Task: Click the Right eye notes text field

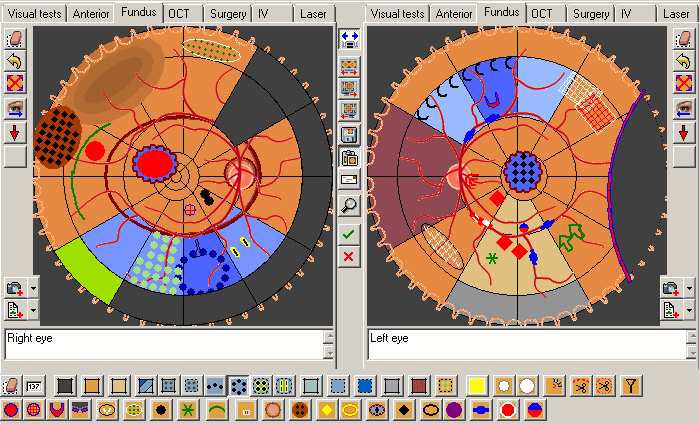Action: pos(160,344)
